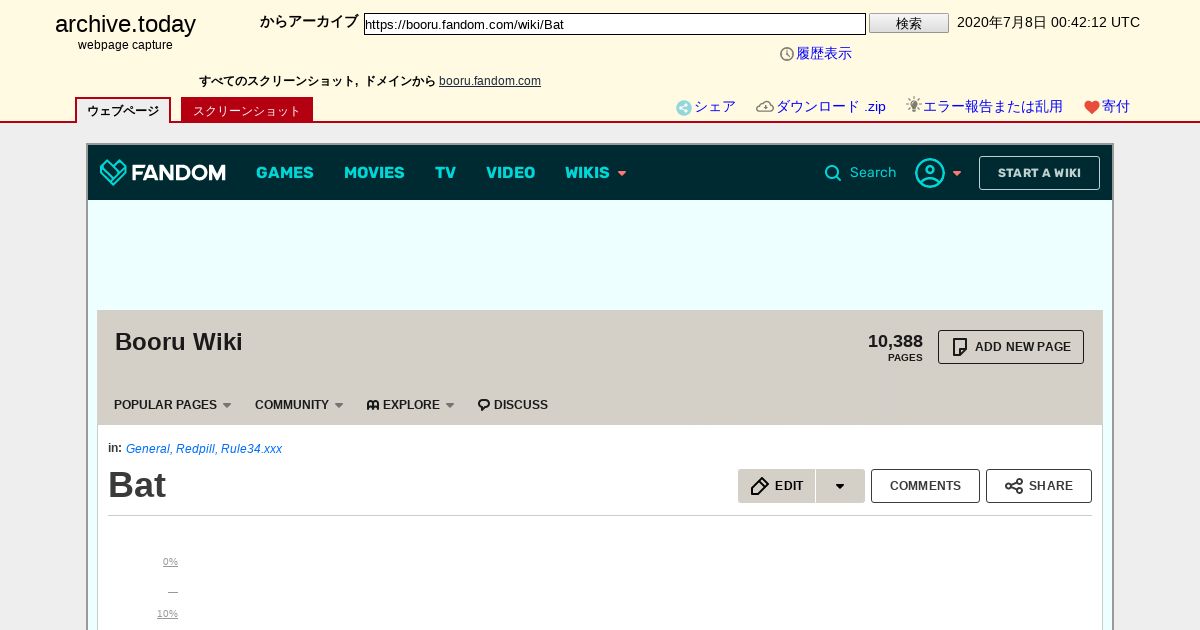This screenshot has width=1200, height=630.
Task: Click the COMMENTS button
Action: [925, 486]
